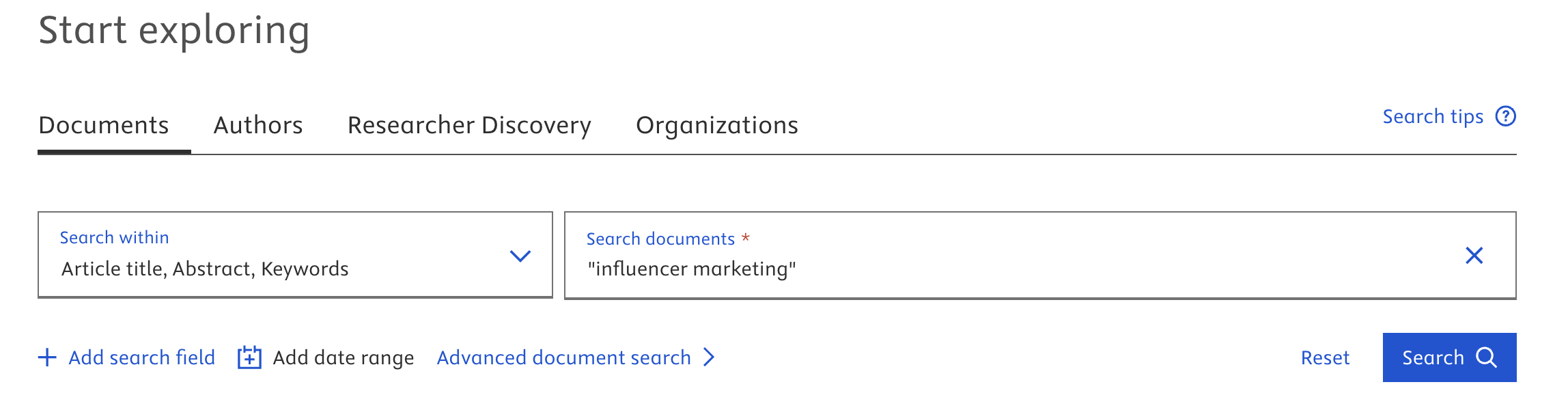This screenshot has width=1568, height=406.
Task: Open the Researcher Discovery tab
Action: coord(469,125)
